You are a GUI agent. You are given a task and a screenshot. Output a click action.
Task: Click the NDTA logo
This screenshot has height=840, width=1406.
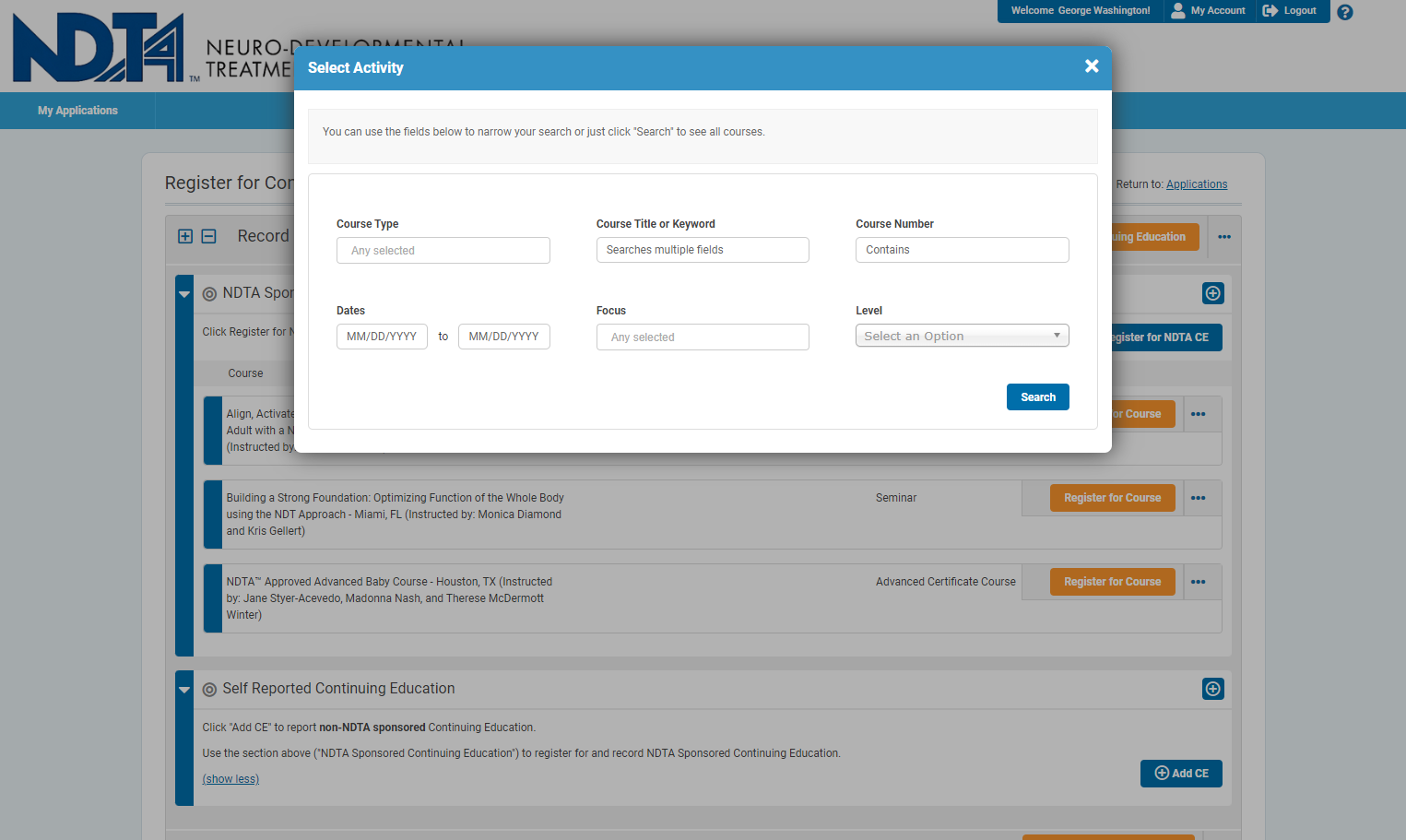pos(99,48)
